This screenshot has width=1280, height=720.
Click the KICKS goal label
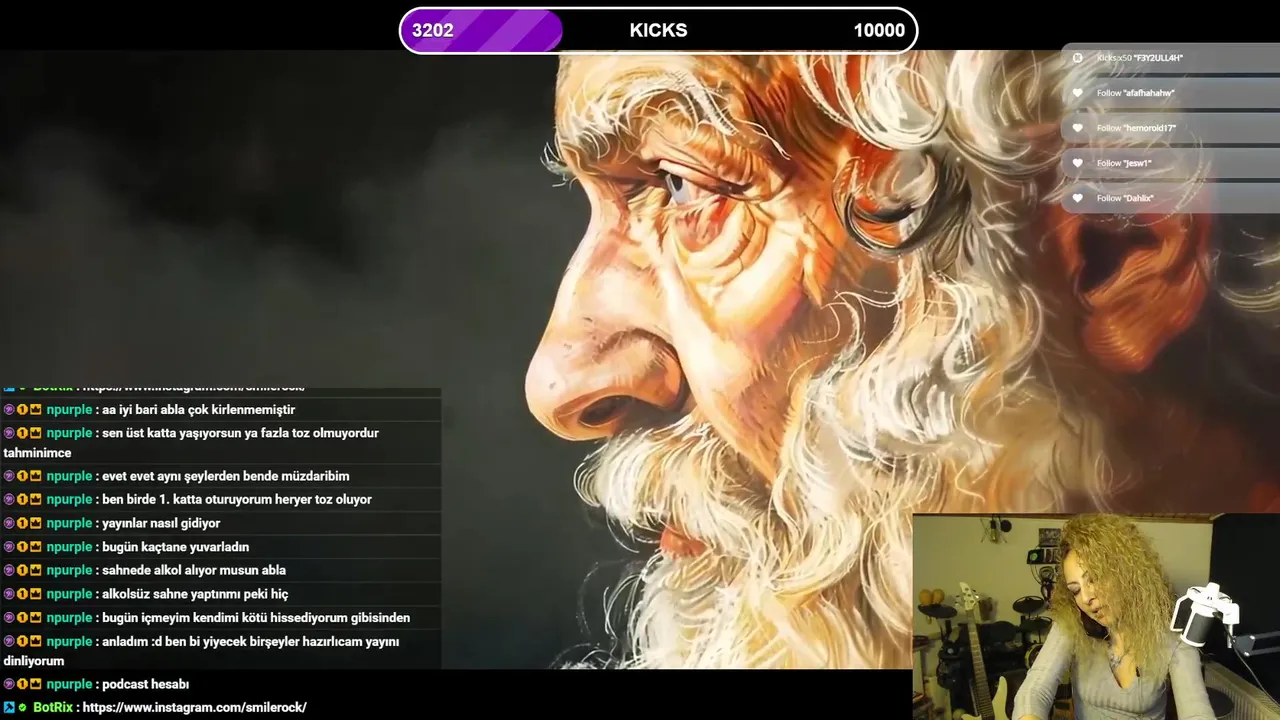pyautogui.click(x=658, y=30)
